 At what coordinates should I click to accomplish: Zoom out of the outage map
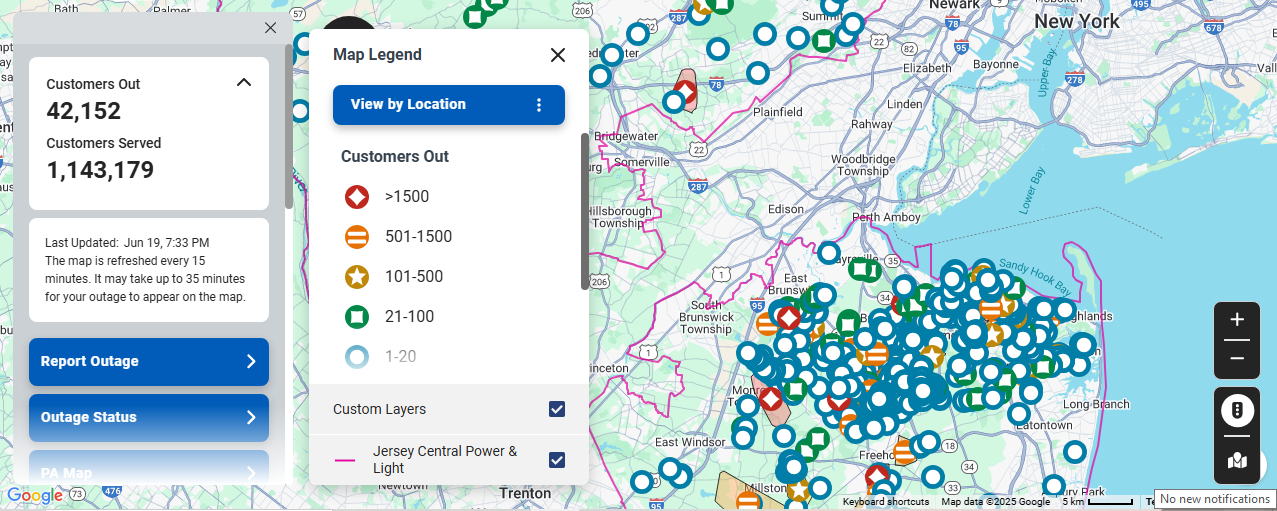(1237, 358)
